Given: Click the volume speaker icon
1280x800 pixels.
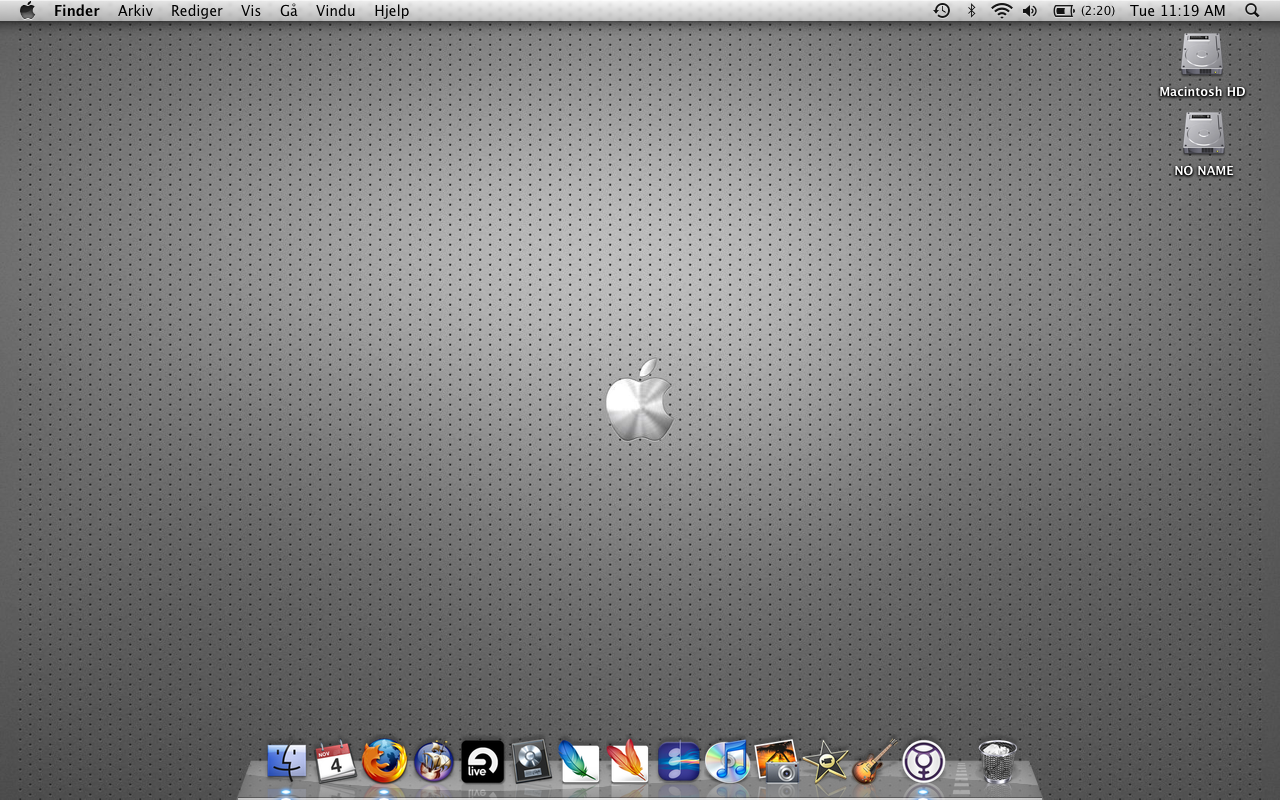Looking at the screenshot, I should coord(1030,11).
